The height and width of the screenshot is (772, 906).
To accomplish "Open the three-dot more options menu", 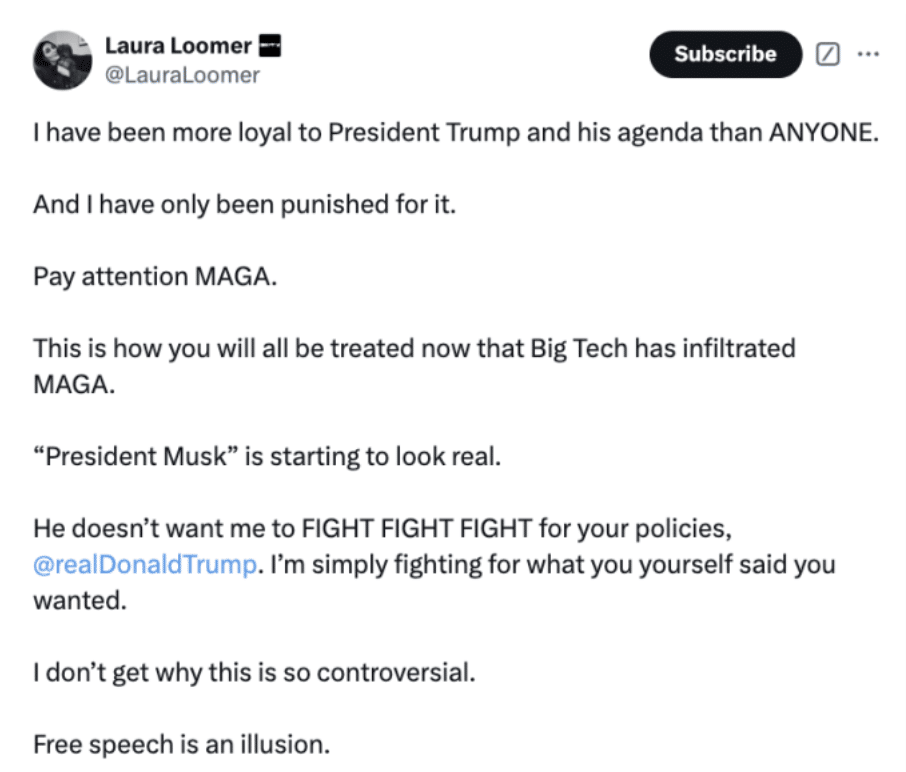I will click(868, 54).
